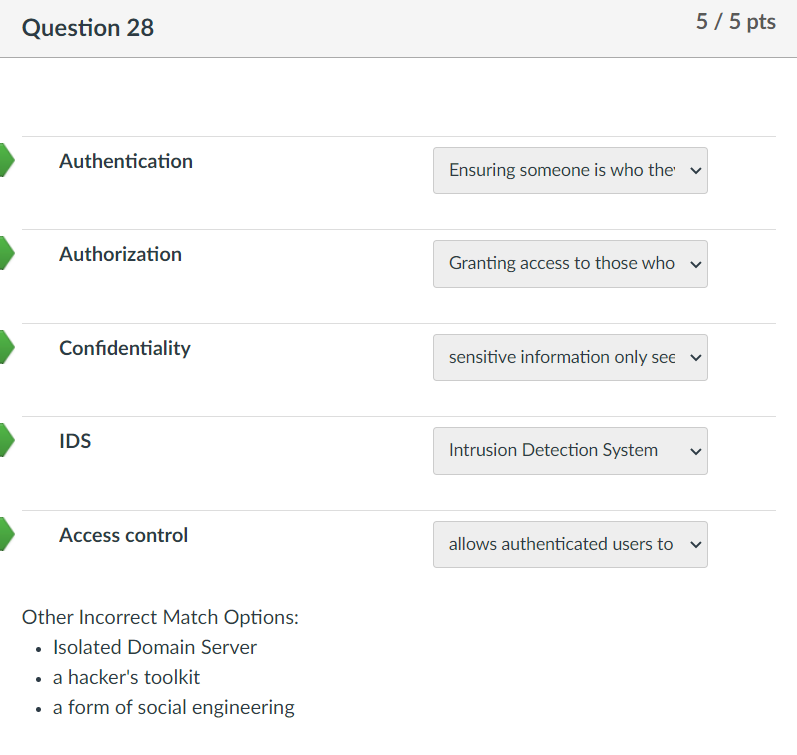The height and width of the screenshot is (755, 797).
Task: Click the chevron on the sensitive information dropdown
Action: coord(696,358)
